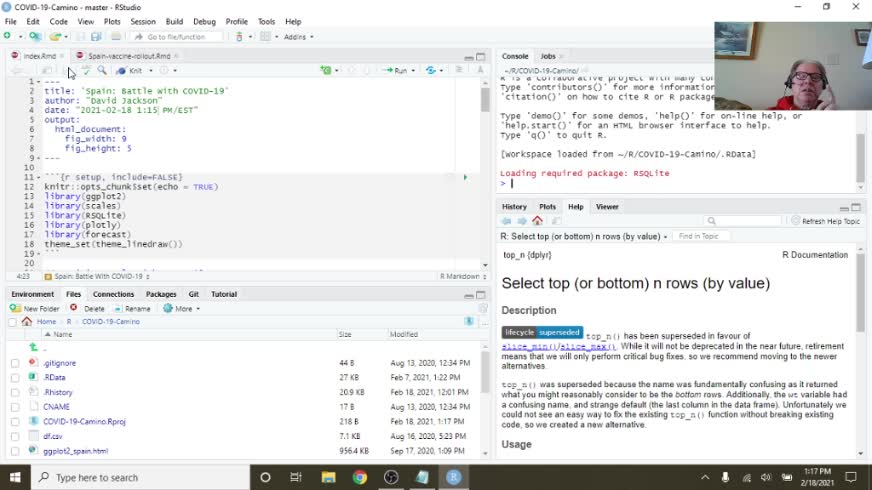Open Windows Start menu

pos(15,477)
